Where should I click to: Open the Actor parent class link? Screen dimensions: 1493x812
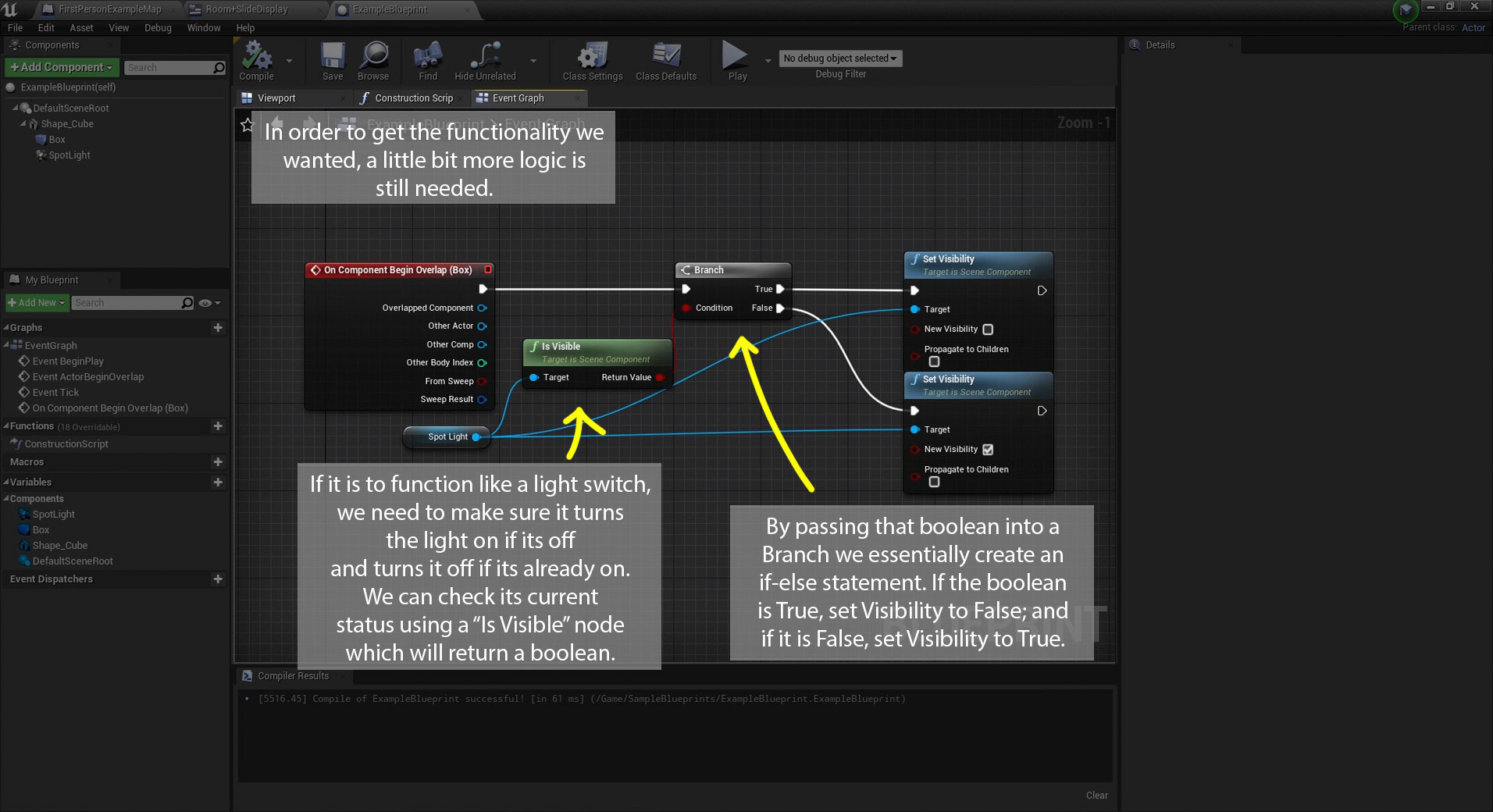(1473, 28)
